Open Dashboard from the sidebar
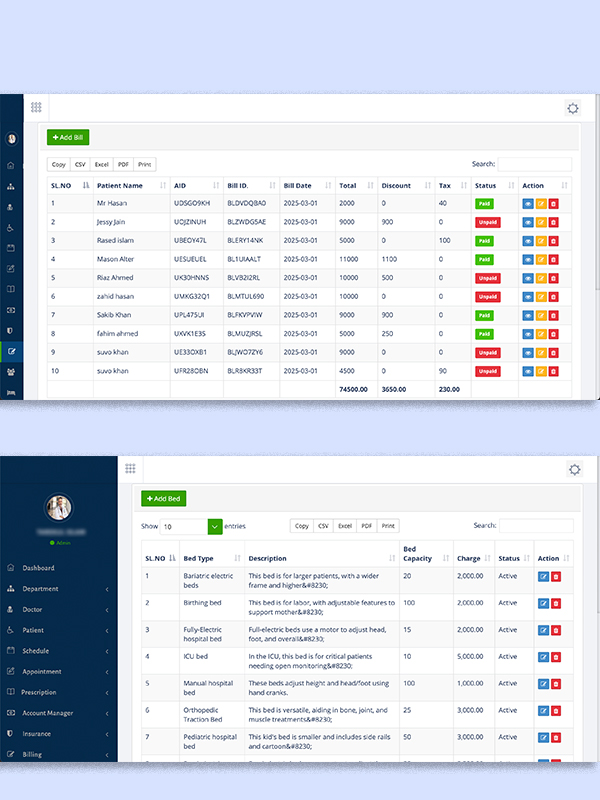This screenshot has height=800, width=600. (x=38, y=568)
